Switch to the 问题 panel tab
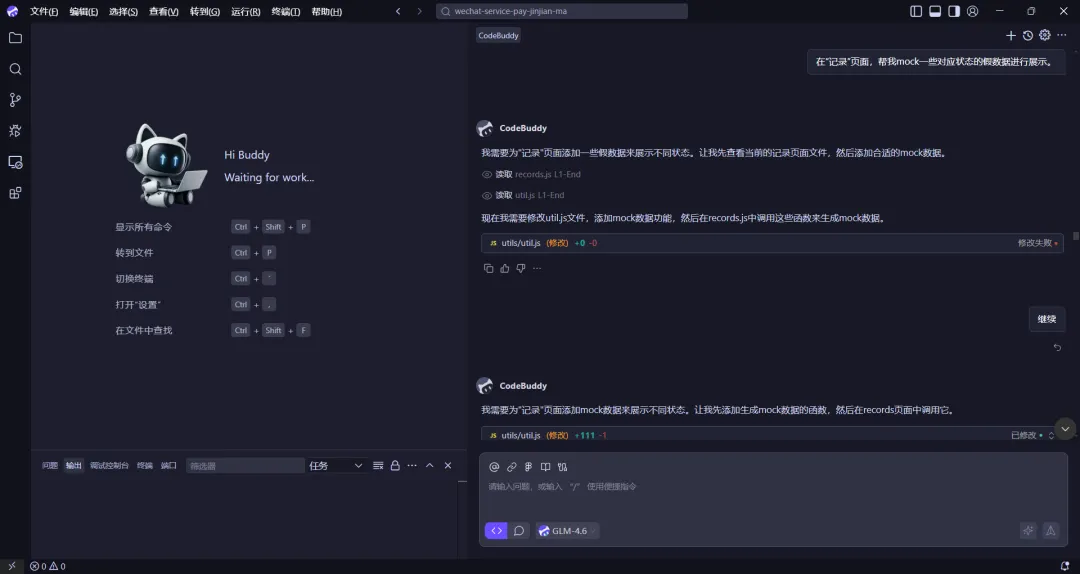The width and height of the screenshot is (1080, 574). click(x=50, y=466)
